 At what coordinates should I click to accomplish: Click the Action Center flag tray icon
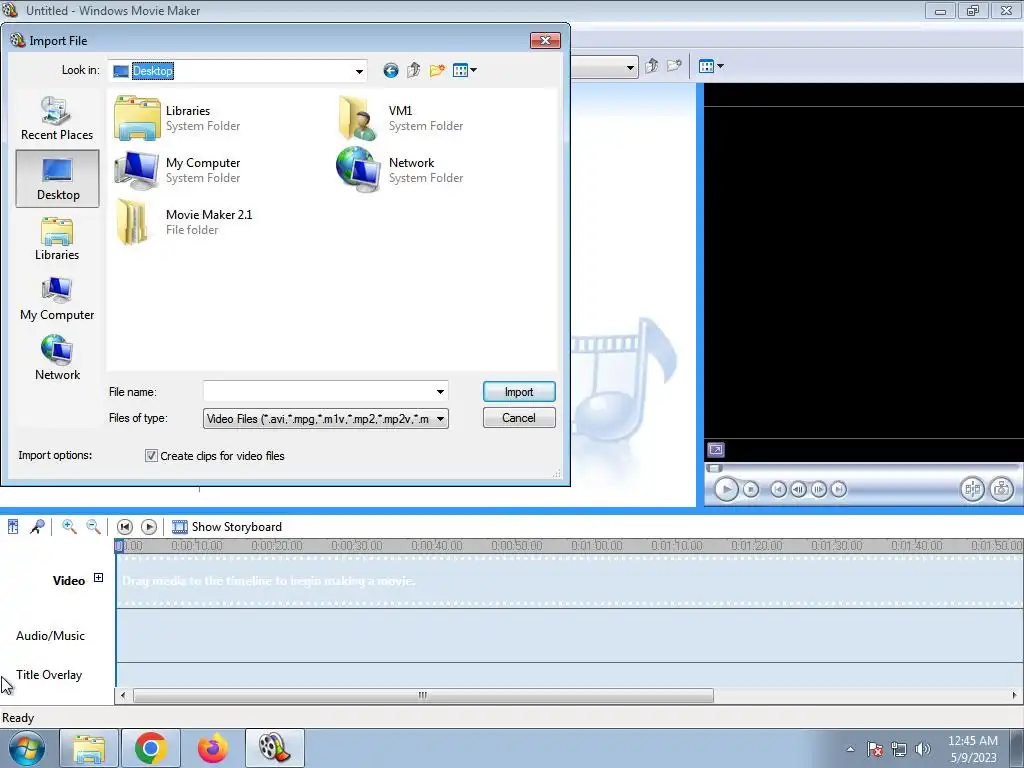point(875,749)
